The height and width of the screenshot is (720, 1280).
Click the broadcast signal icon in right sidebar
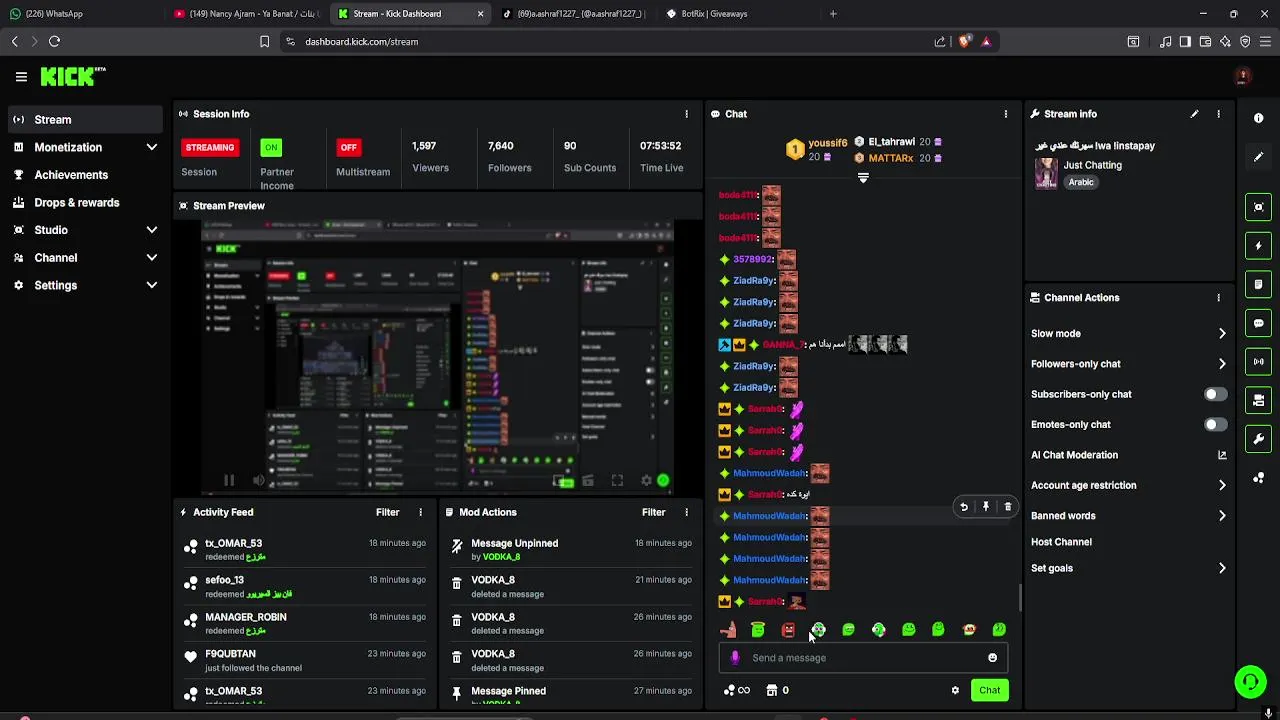click(x=1258, y=362)
